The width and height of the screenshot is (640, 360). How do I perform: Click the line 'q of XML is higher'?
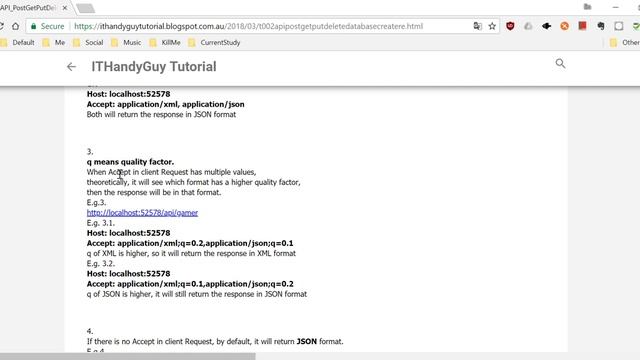click(191, 253)
